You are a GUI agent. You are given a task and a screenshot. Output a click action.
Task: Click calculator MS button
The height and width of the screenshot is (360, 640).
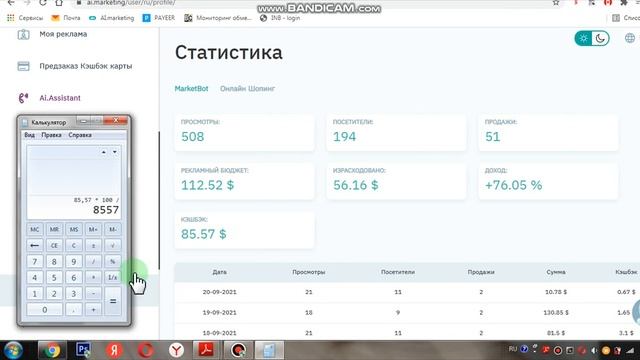[74, 229]
